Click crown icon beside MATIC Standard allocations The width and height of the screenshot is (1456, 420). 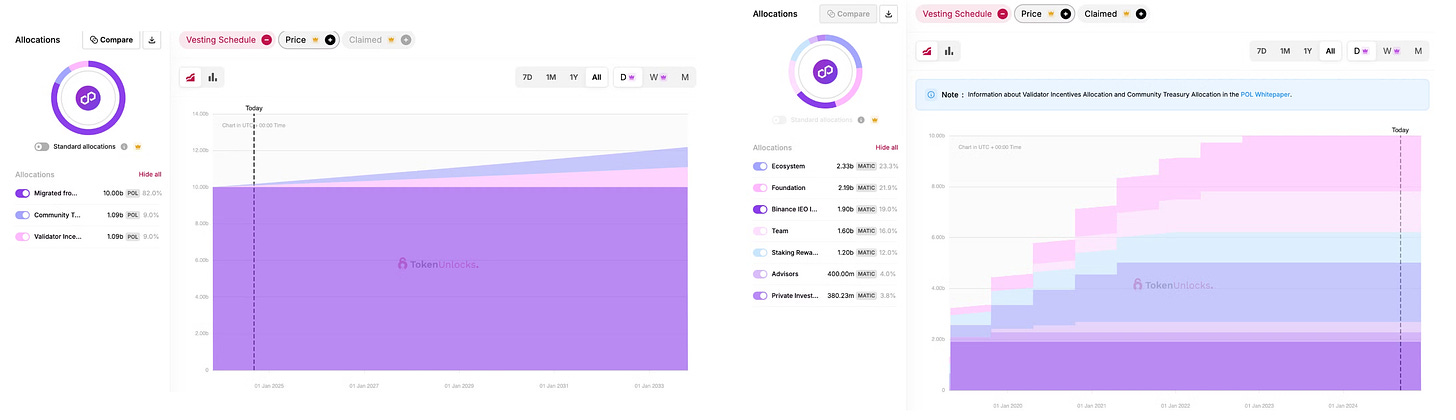[875, 120]
